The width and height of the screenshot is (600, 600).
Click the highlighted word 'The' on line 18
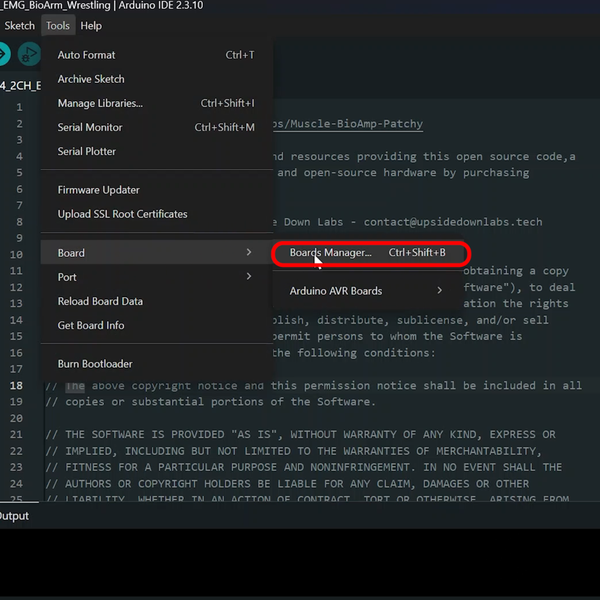coord(75,386)
